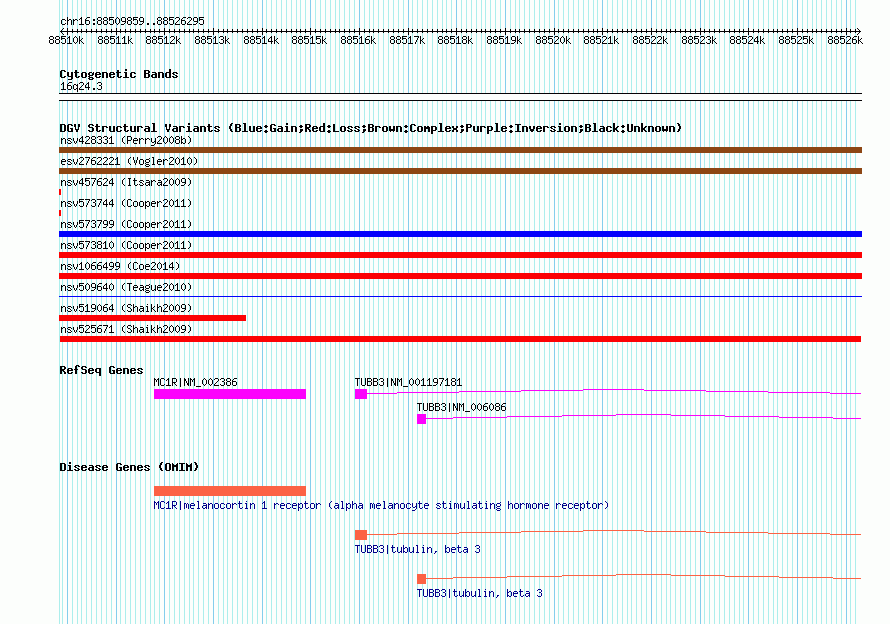This screenshot has width=890, height=624.
Task: Click the 16q24.3 cytogenetic band label
Action: pos(81,86)
